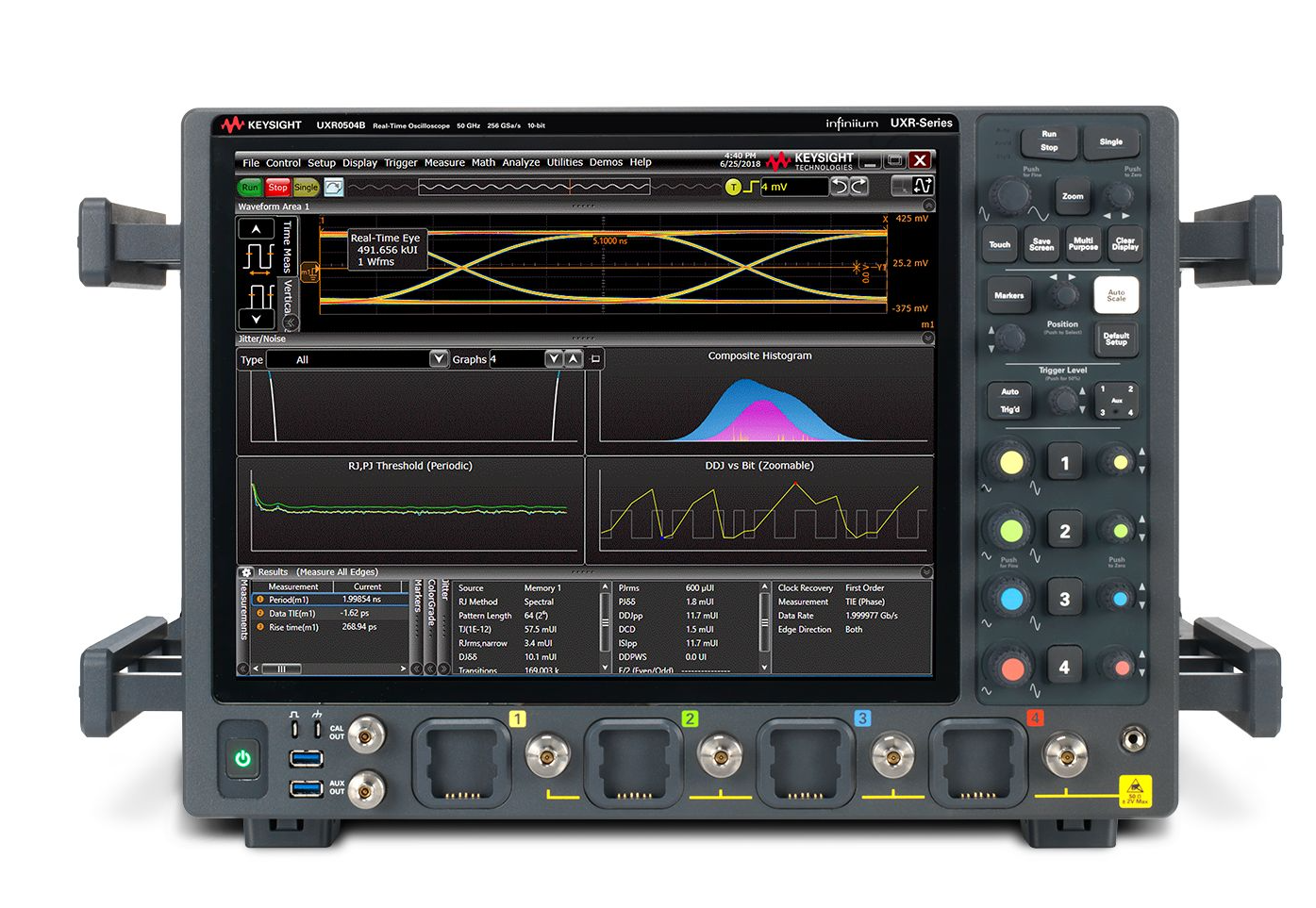The height and width of the screenshot is (908, 1316).
Task: Toggle channel 1 on the front panel
Action: 1064,463
